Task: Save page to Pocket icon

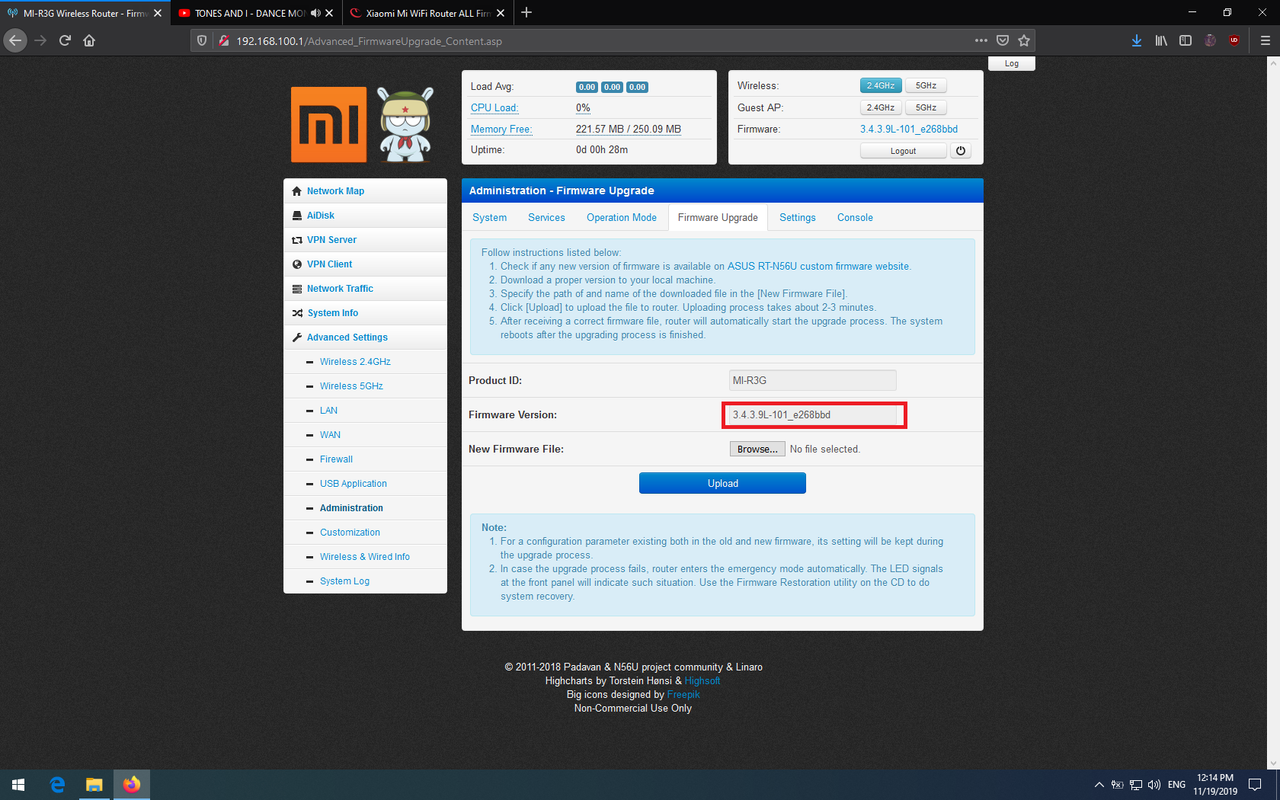Action: click(1003, 41)
